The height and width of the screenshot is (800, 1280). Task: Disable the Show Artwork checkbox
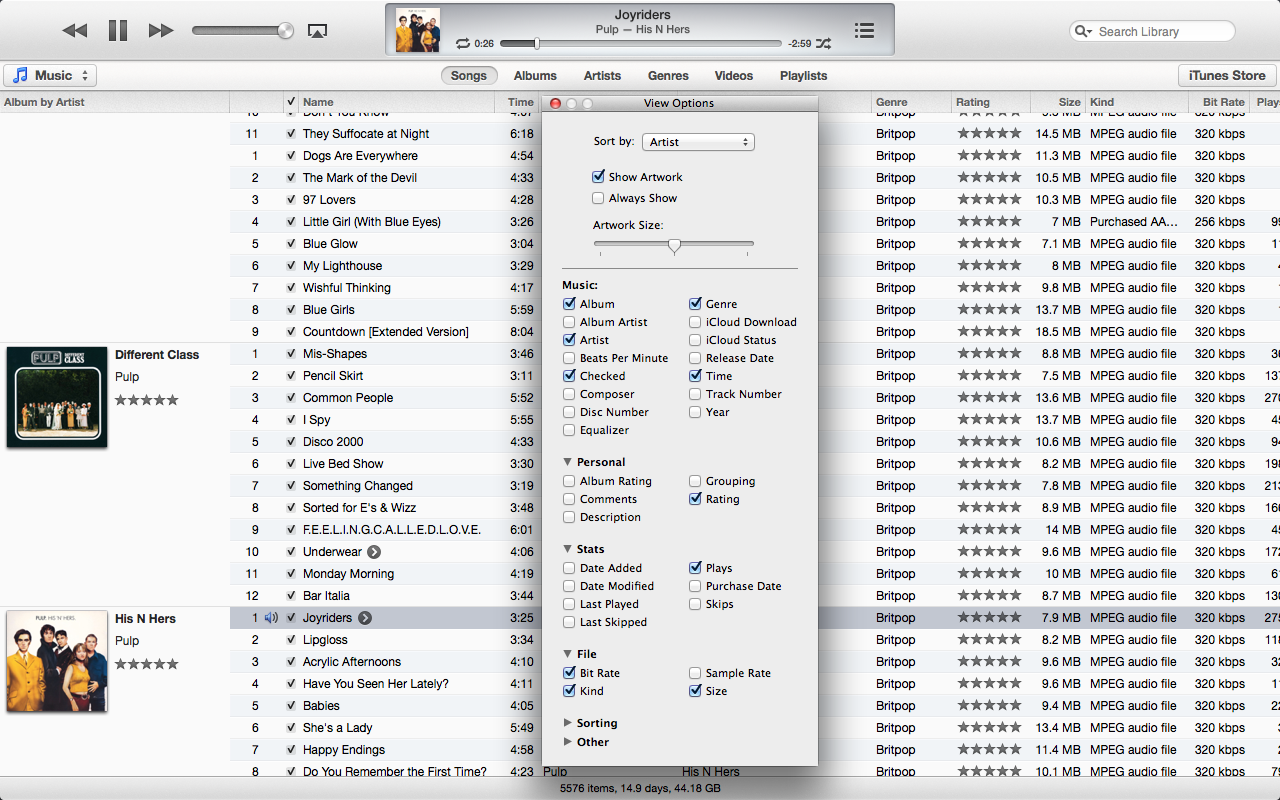tap(598, 177)
